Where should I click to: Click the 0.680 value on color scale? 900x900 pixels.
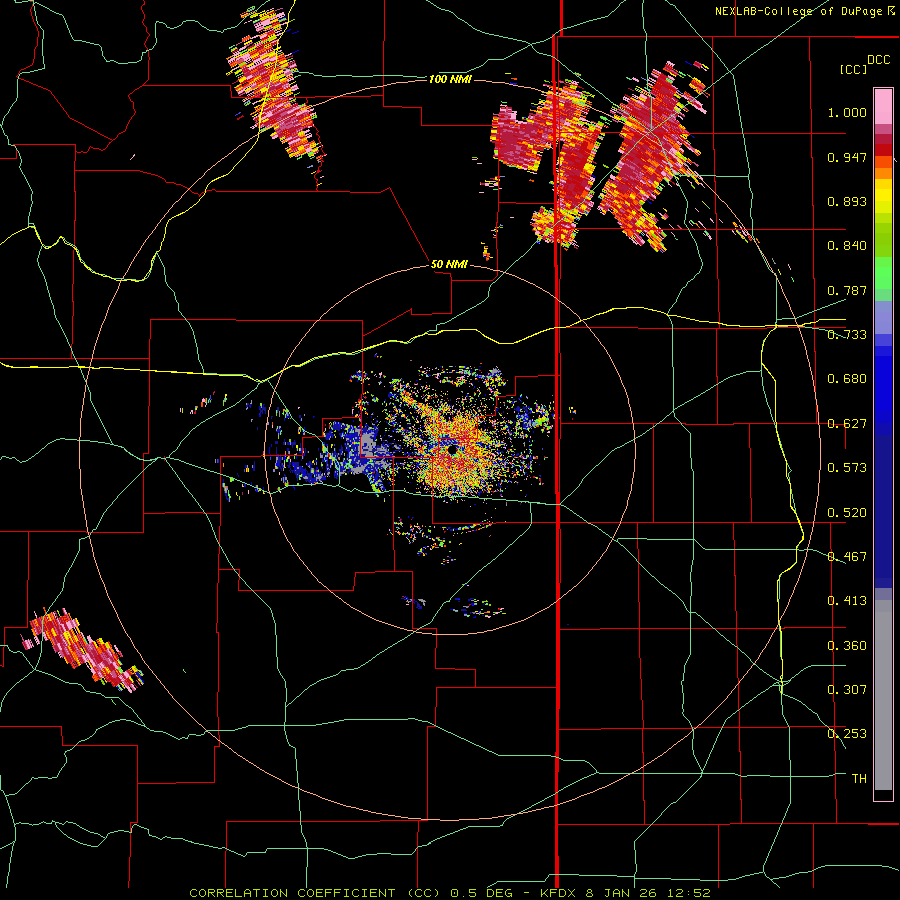pos(847,379)
